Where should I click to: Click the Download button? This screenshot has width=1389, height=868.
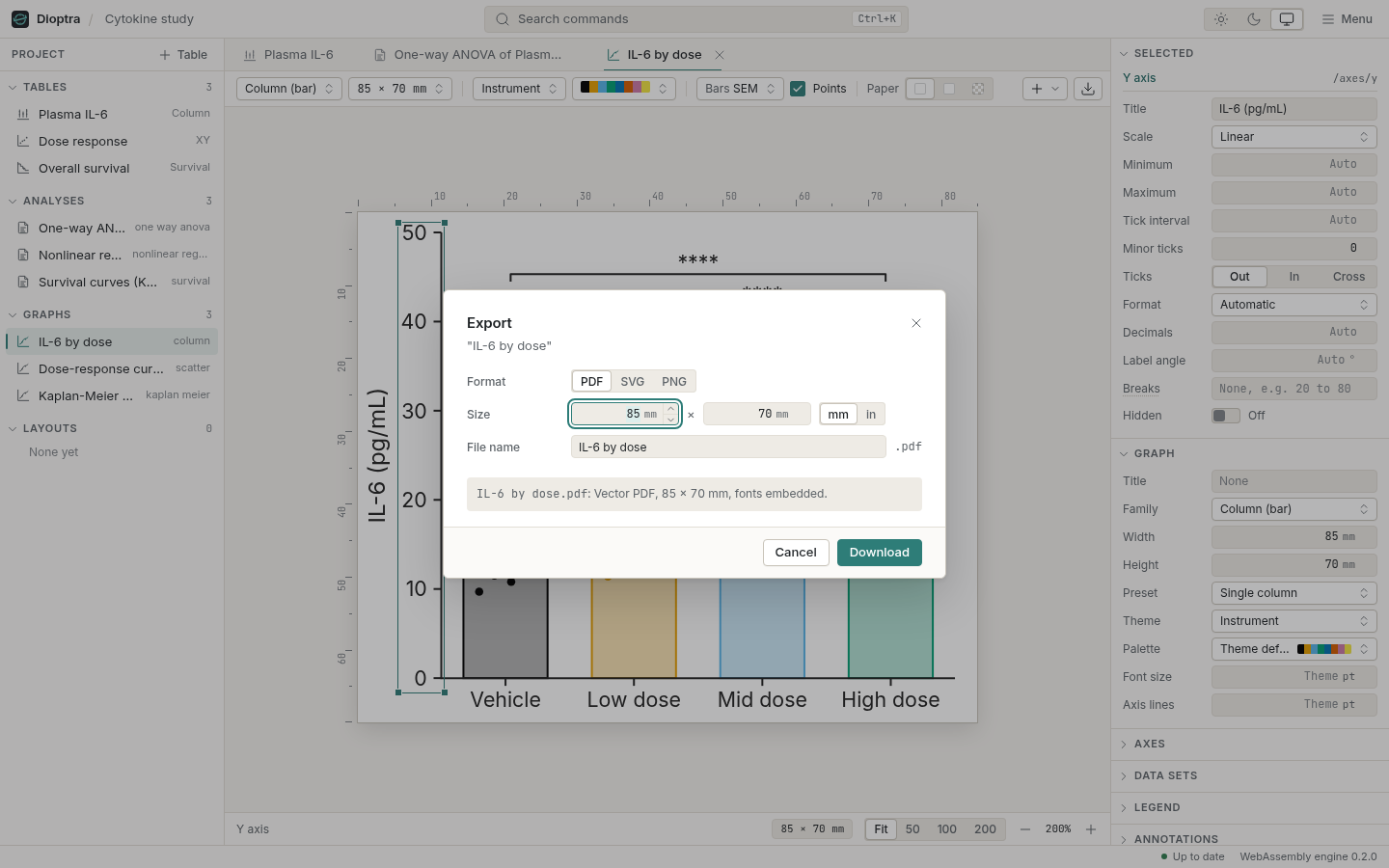click(x=880, y=553)
